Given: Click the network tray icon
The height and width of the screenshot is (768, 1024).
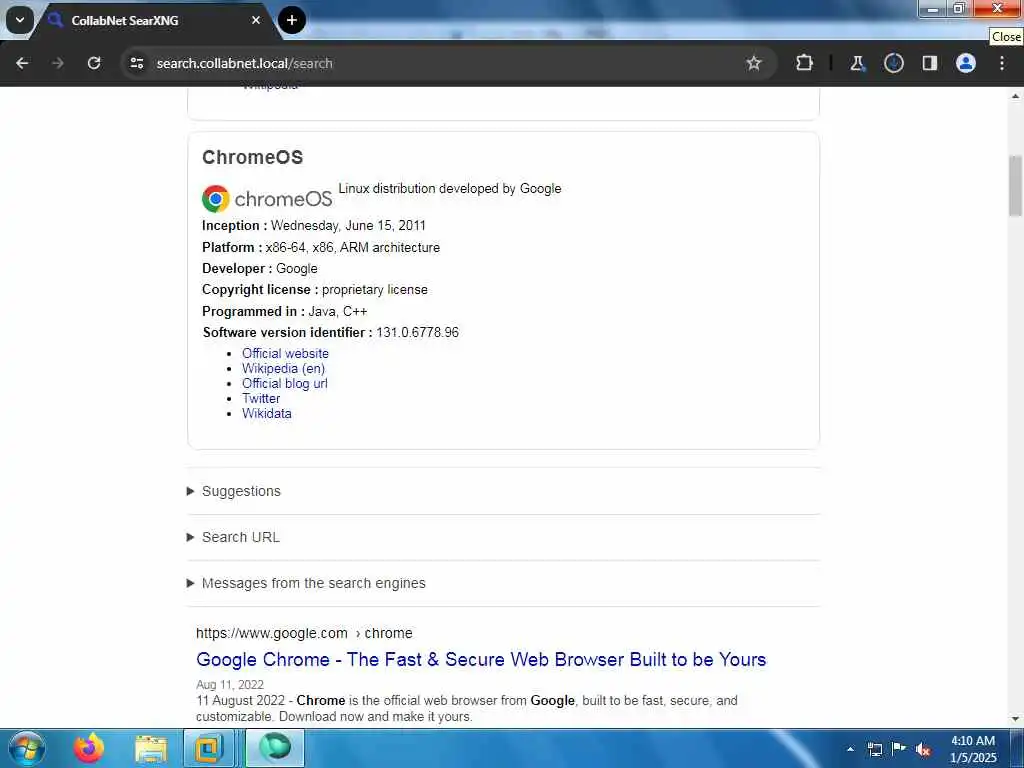Looking at the screenshot, I should (874, 749).
